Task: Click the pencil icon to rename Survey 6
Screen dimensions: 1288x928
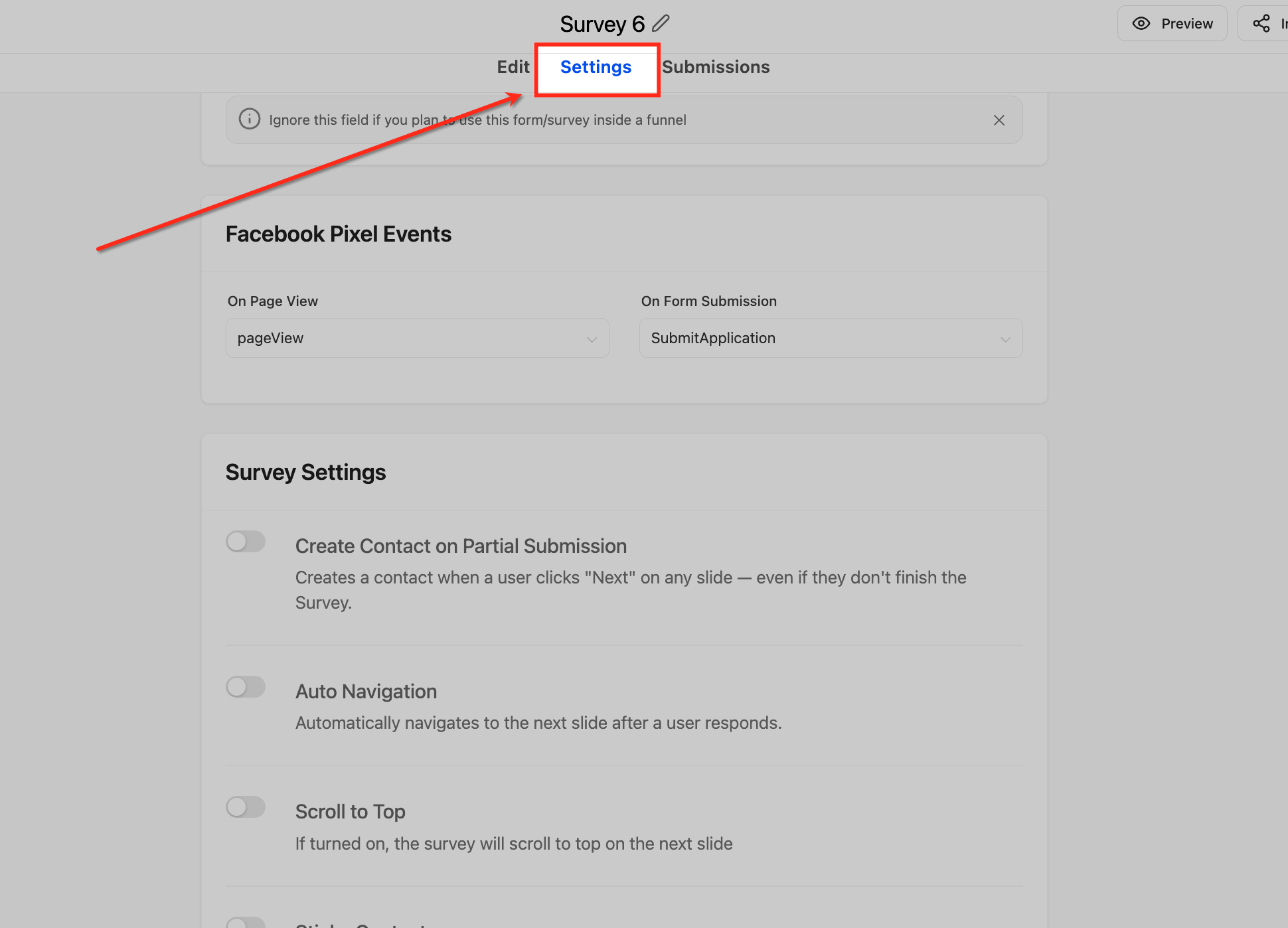Action: coord(660,23)
